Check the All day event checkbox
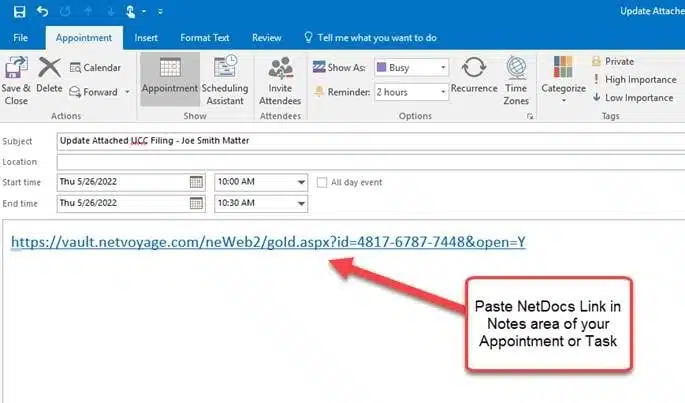The image size is (685, 403). pyautogui.click(x=322, y=182)
